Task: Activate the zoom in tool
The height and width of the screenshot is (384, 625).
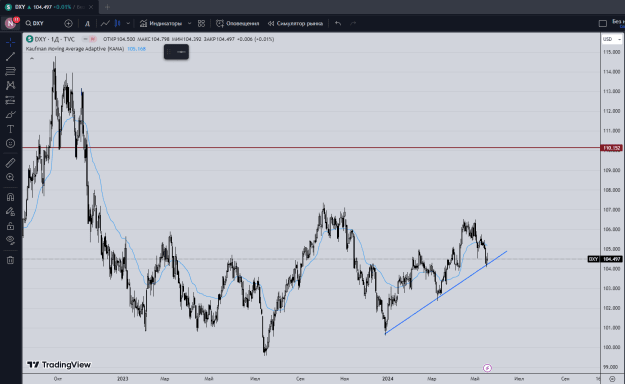Action: (x=10, y=177)
